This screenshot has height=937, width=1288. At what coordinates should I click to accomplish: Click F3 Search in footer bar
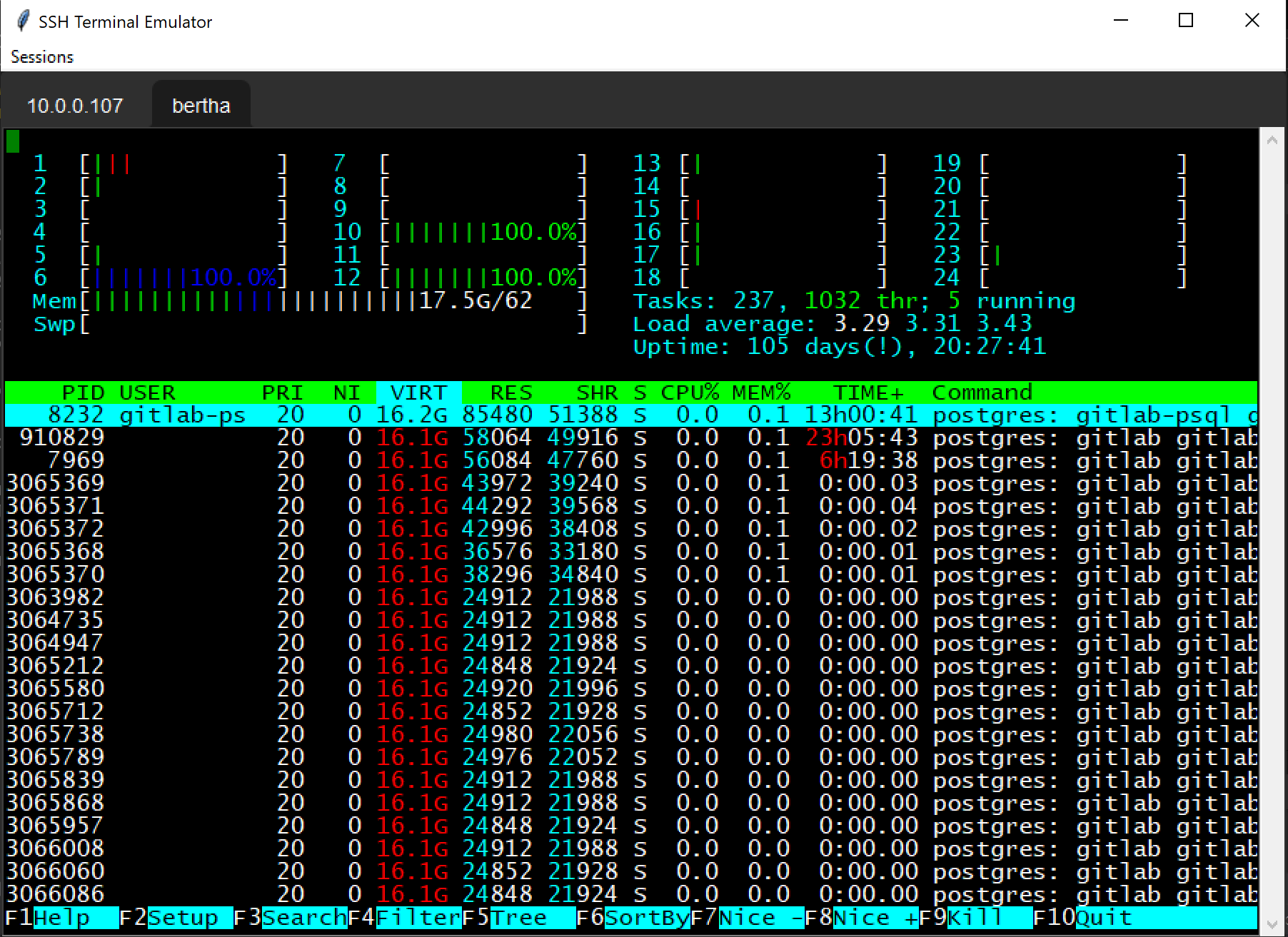[290, 918]
